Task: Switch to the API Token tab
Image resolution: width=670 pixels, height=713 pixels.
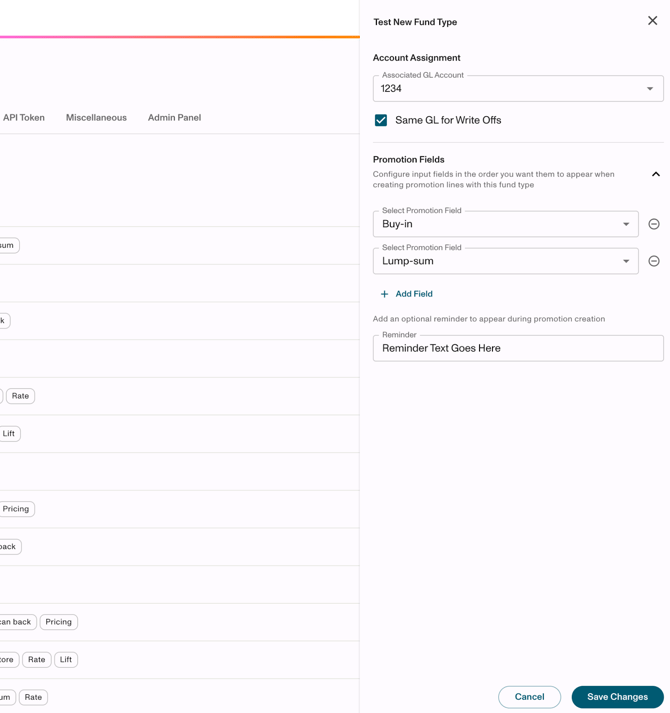Action: coord(24,118)
